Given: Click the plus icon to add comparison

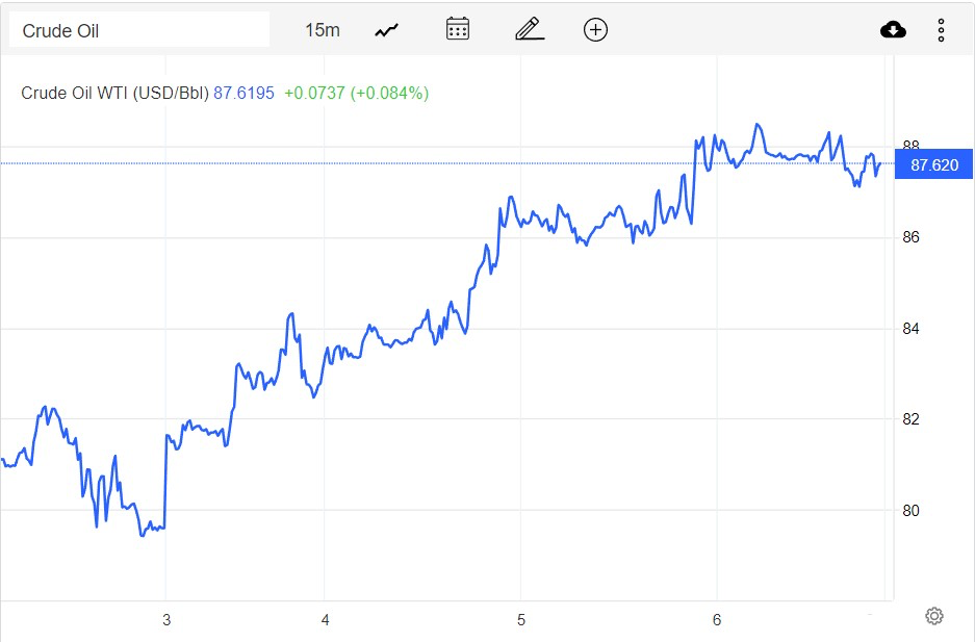Looking at the screenshot, I should click(x=595, y=30).
